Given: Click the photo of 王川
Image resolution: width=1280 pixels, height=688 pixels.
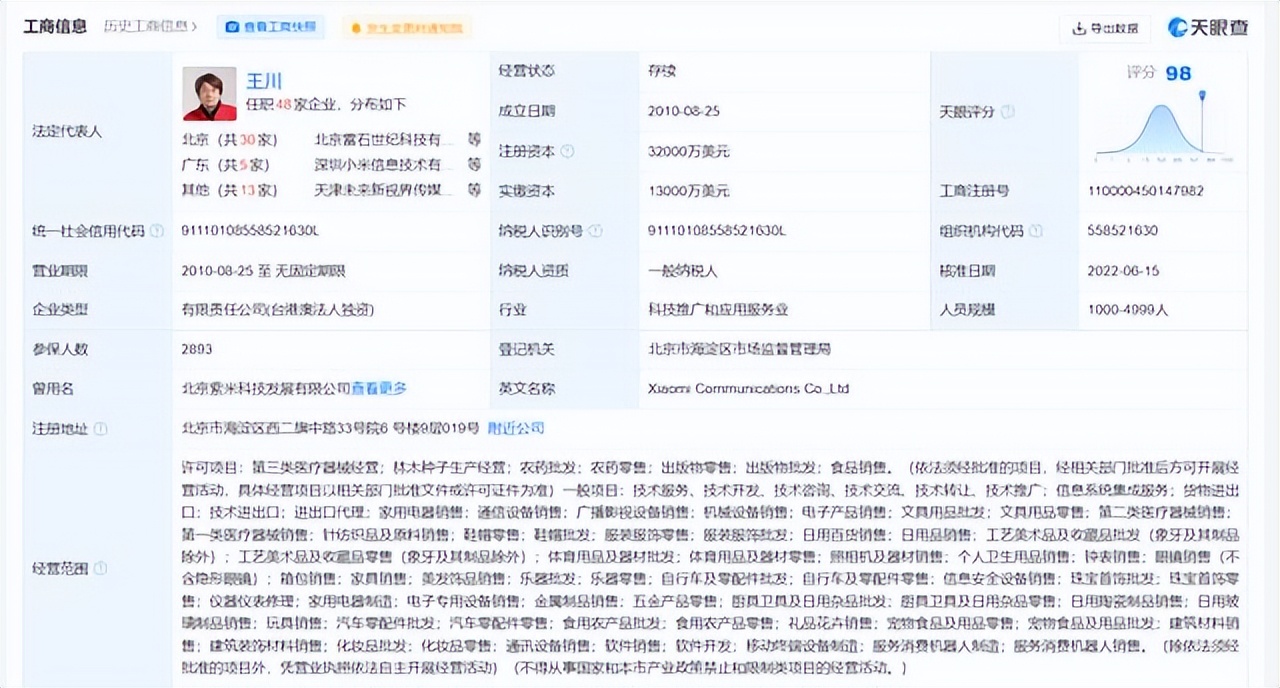Looking at the screenshot, I should (209, 94).
